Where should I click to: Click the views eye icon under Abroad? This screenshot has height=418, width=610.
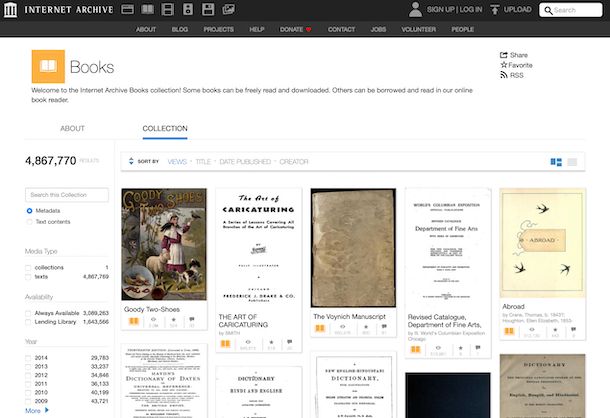coord(532,330)
